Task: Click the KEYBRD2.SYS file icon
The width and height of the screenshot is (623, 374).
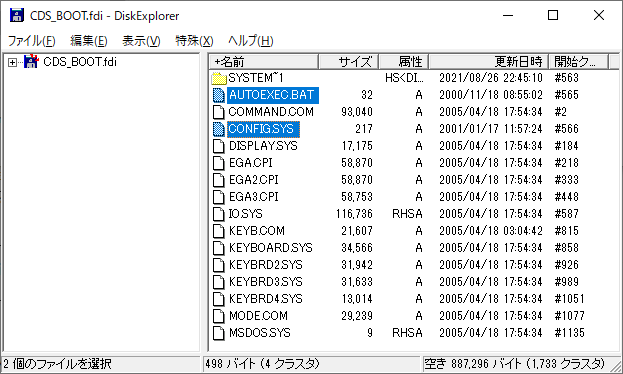Action: (x=219, y=265)
